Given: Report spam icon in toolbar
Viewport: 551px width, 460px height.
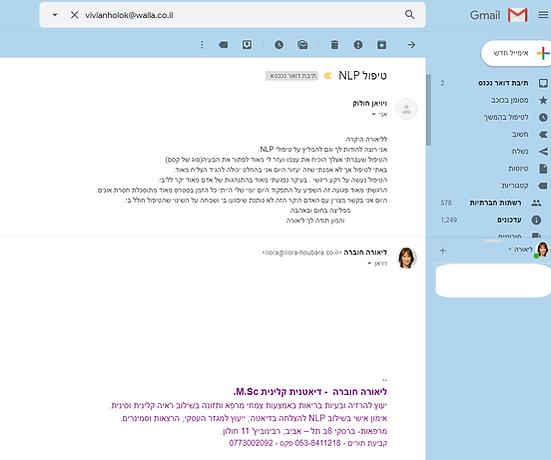Looking at the screenshot, I should coord(358,45).
